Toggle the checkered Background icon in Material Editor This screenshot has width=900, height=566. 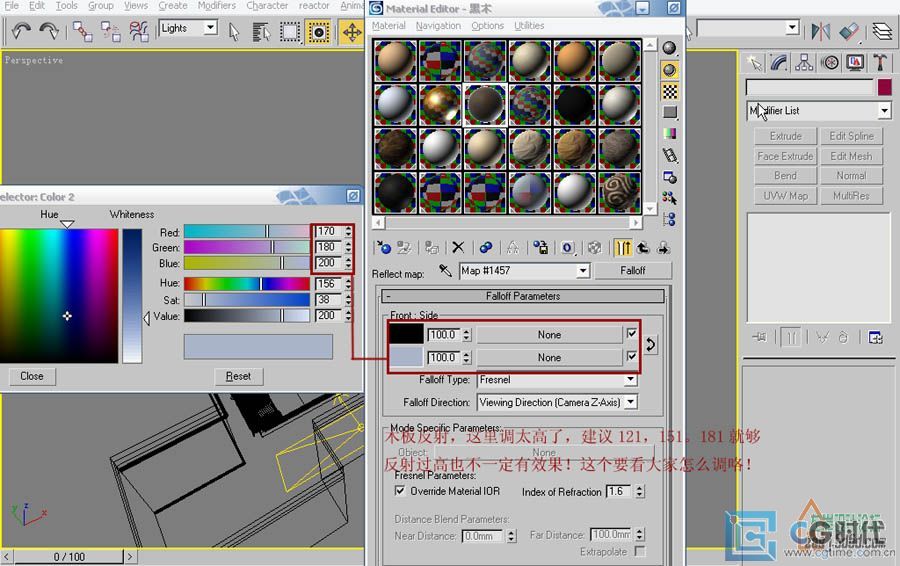click(x=669, y=91)
